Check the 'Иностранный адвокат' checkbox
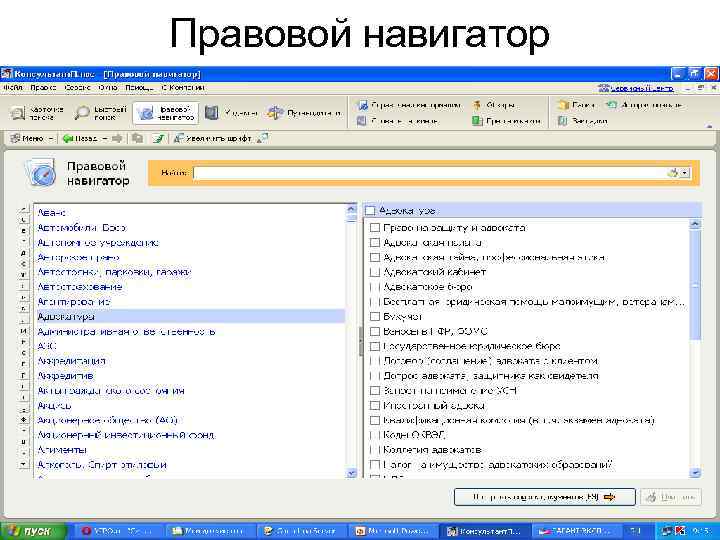This screenshot has height=540, width=720. click(x=375, y=405)
